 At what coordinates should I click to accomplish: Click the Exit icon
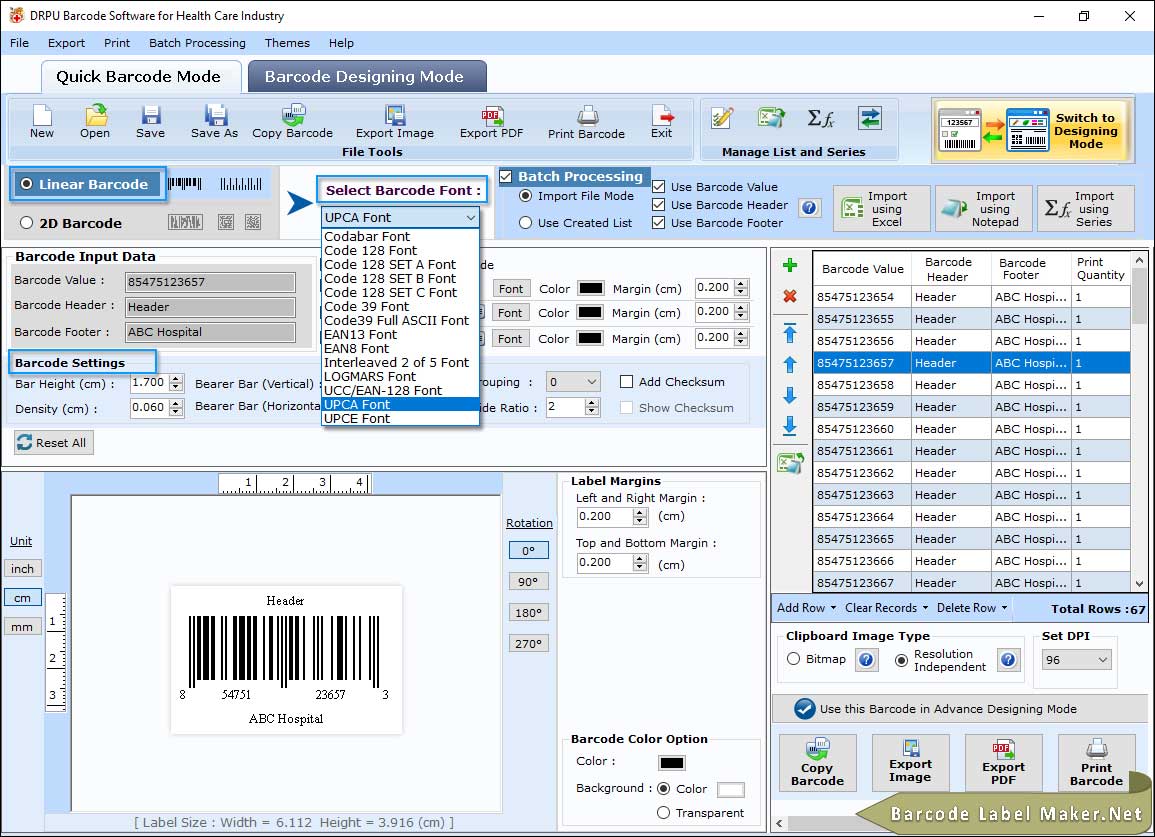pyautogui.click(x=661, y=121)
